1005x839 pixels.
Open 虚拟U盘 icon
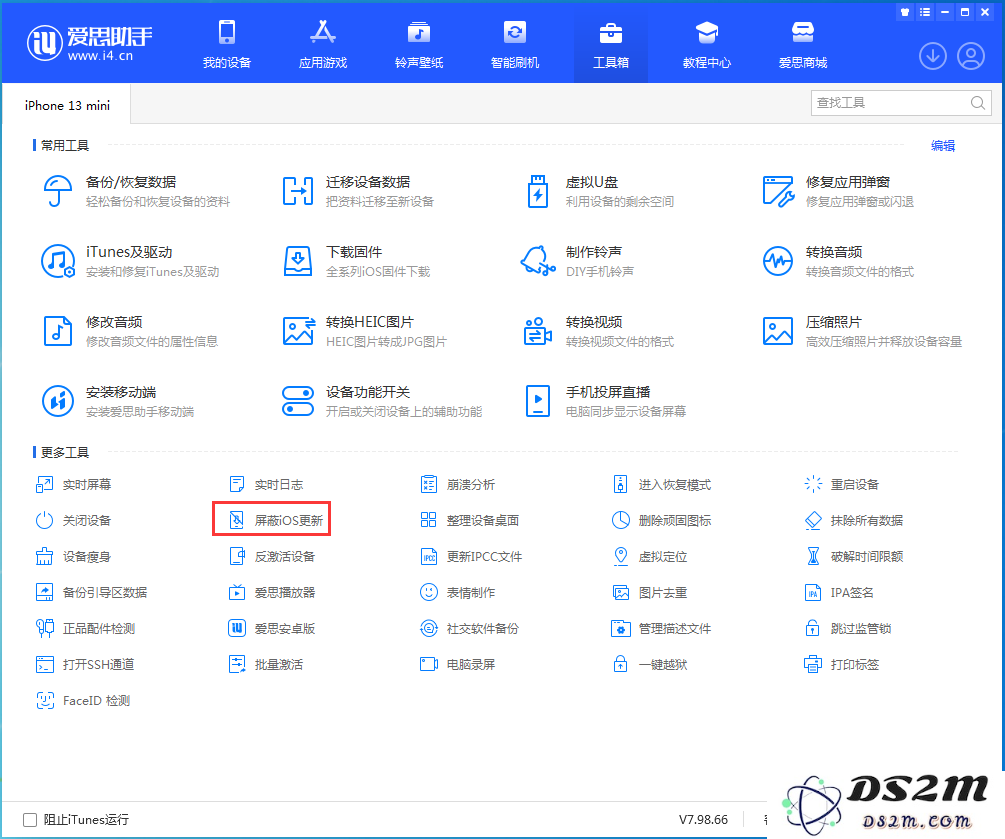pos(538,191)
